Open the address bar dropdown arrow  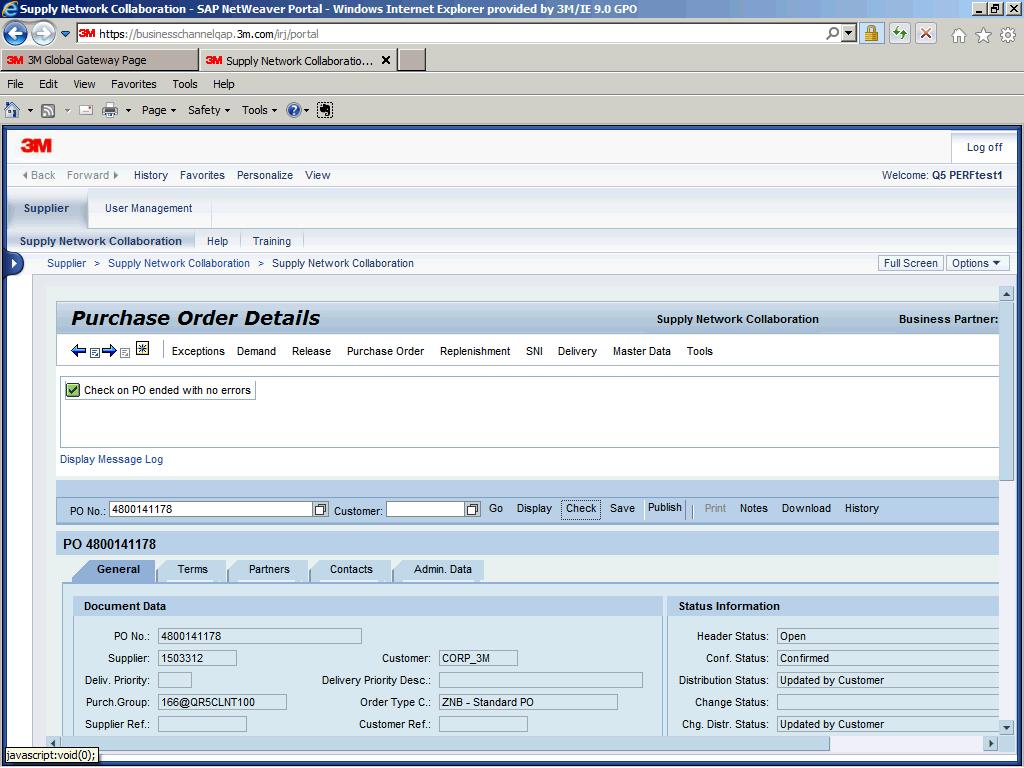pos(848,33)
